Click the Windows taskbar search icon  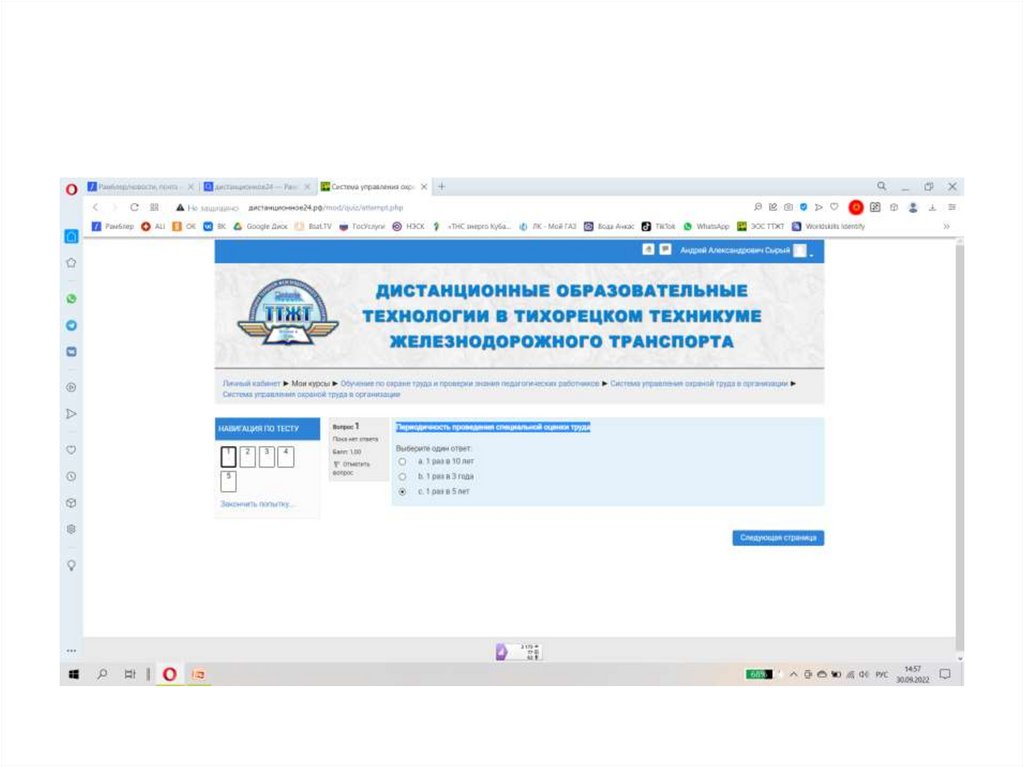[102, 674]
